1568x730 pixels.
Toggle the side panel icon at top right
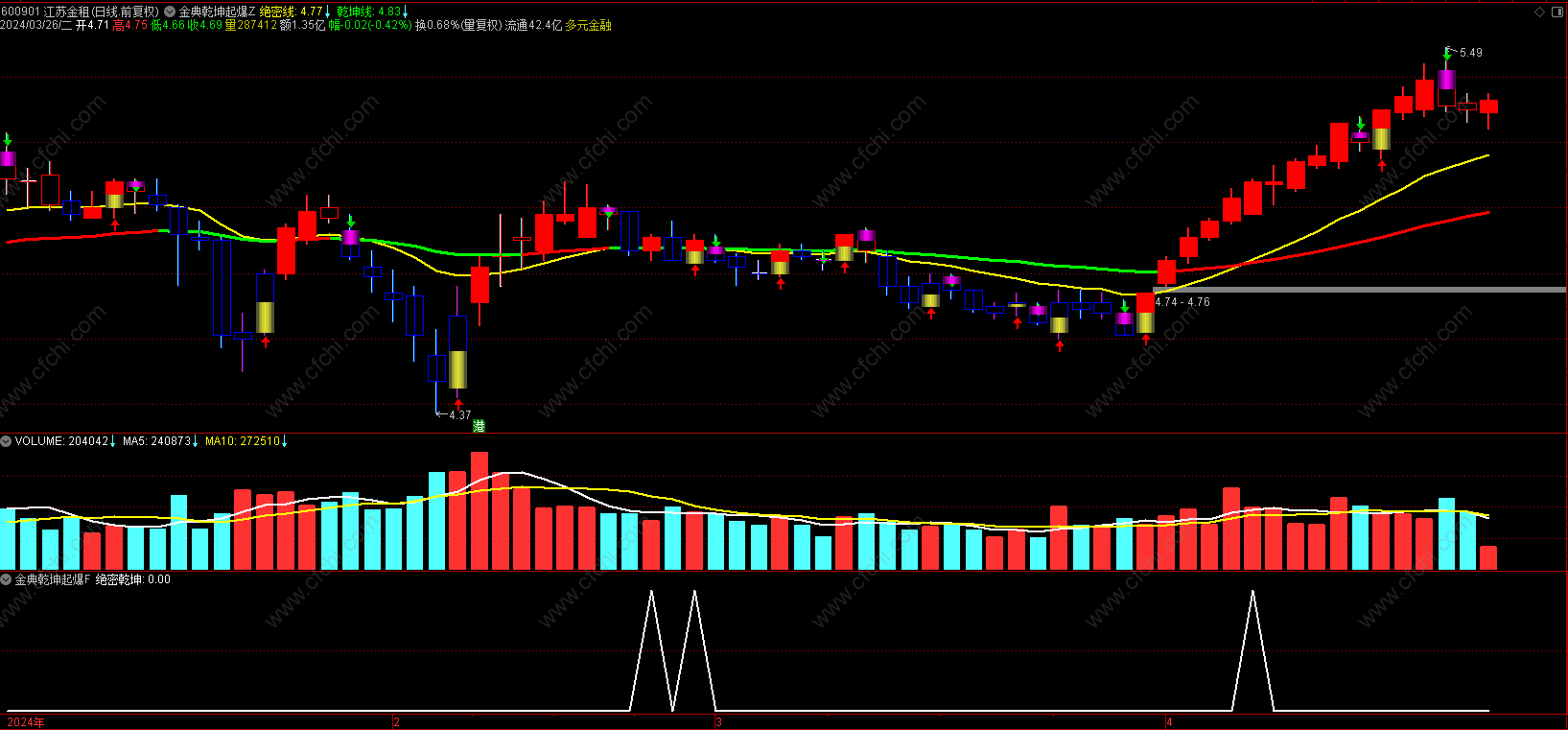(1556, 12)
